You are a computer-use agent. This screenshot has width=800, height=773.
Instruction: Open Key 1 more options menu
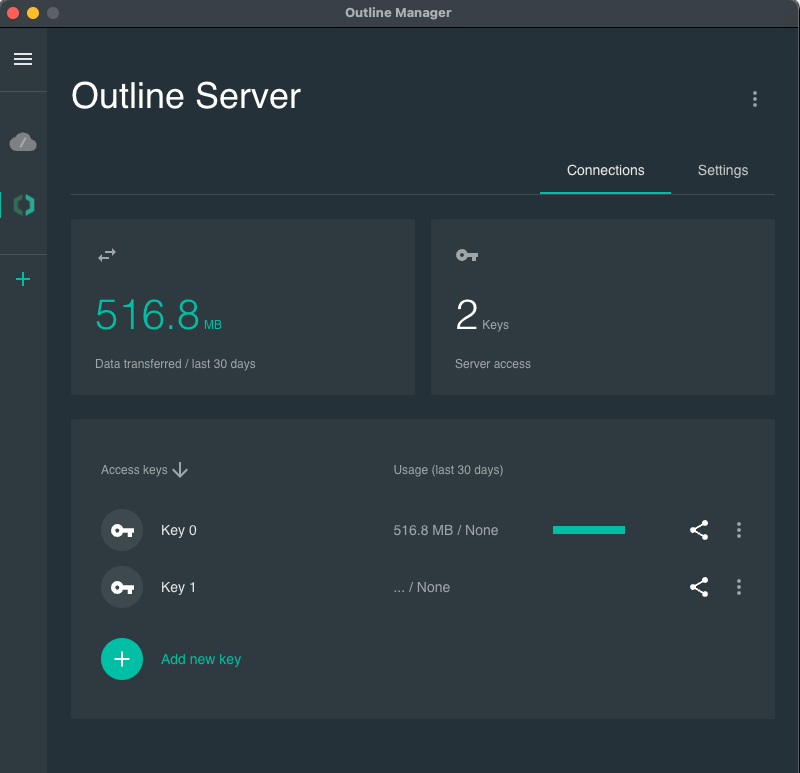[739, 587]
